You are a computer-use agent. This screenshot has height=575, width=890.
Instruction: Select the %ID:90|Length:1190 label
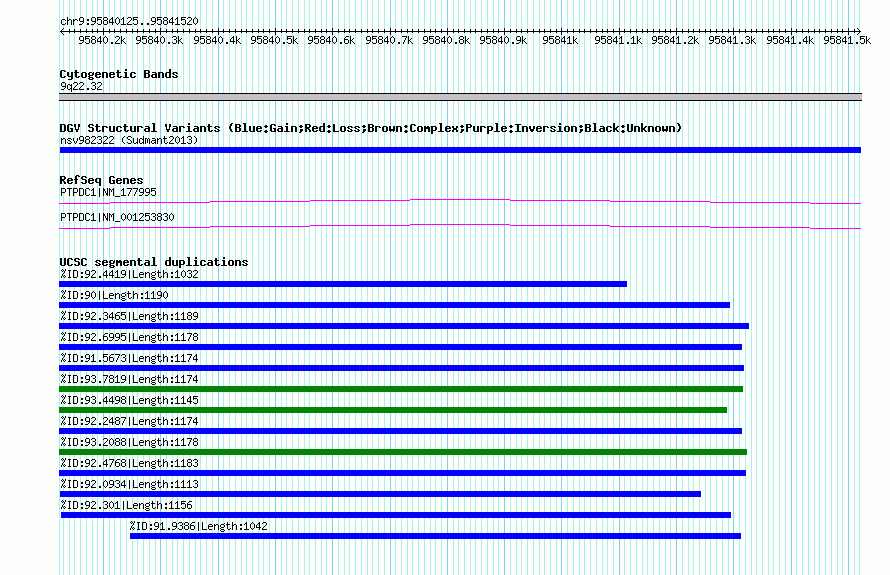pyautogui.click(x=114, y=295)
